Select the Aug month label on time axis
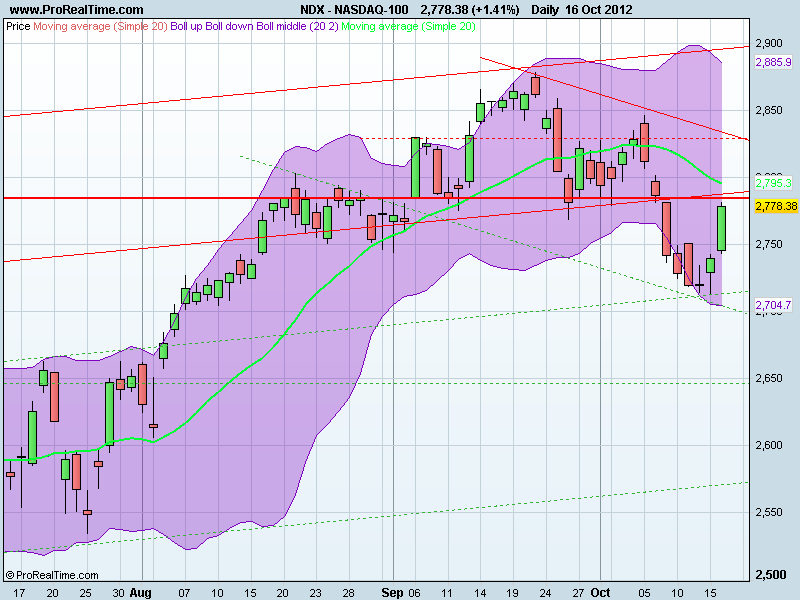Image resolution: width=800 pixels, height=600 pixels. click(140, 593)
